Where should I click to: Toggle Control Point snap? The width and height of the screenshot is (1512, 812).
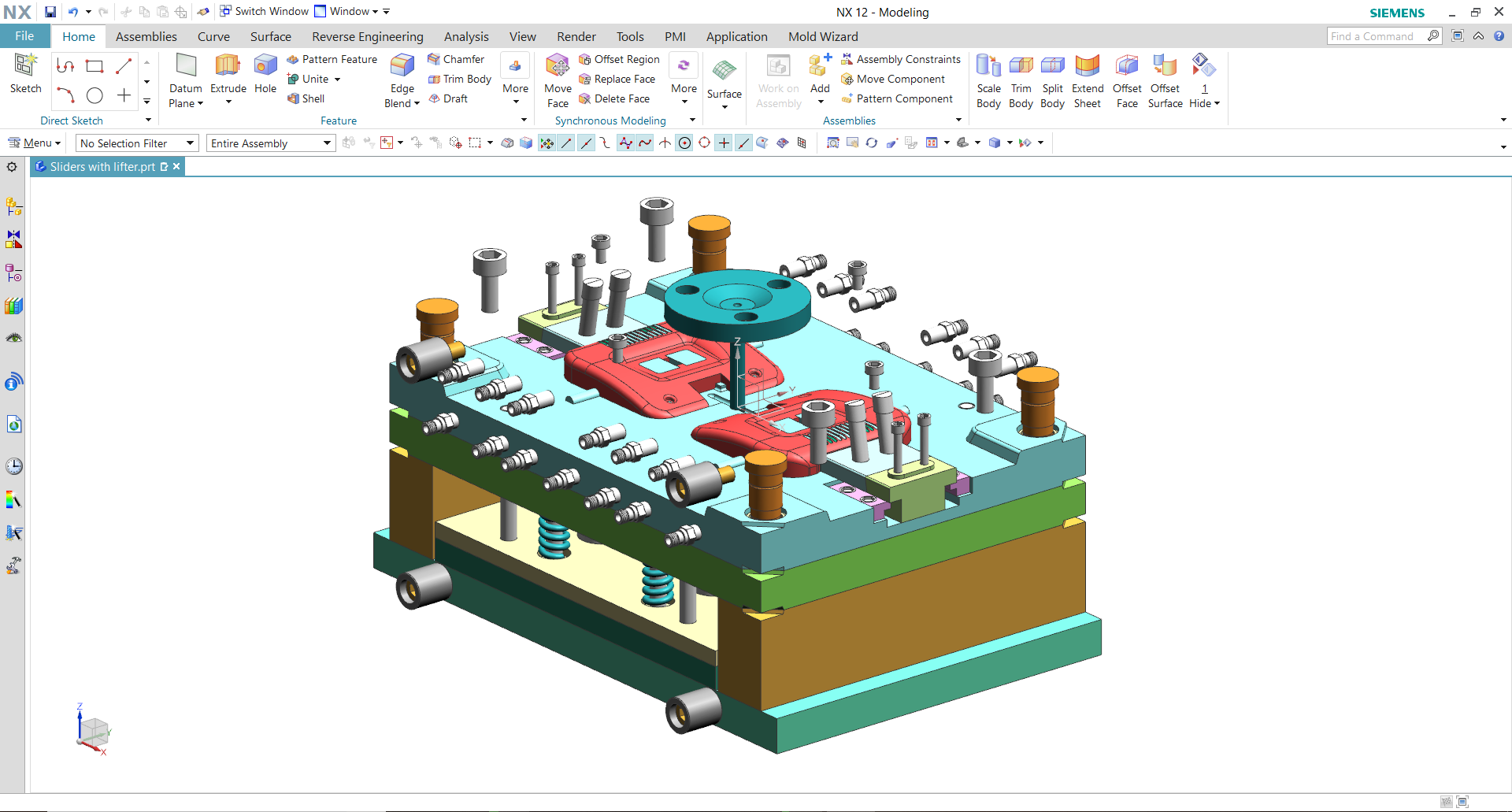coord(606,143)
